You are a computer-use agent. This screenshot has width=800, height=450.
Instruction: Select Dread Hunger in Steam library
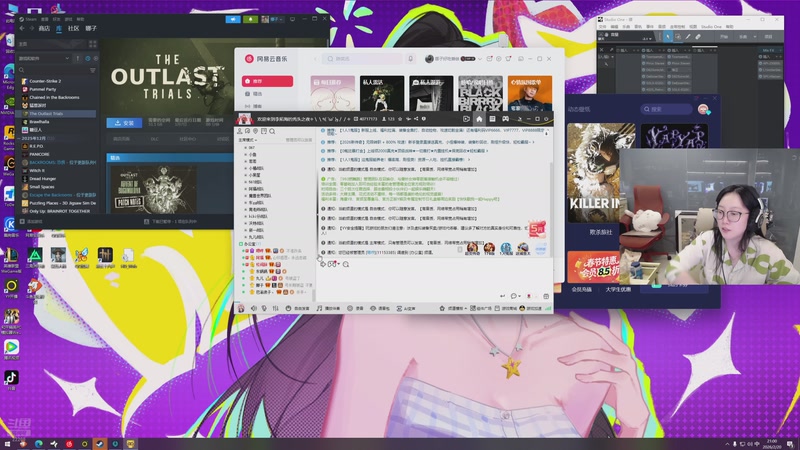click(42, 179)
